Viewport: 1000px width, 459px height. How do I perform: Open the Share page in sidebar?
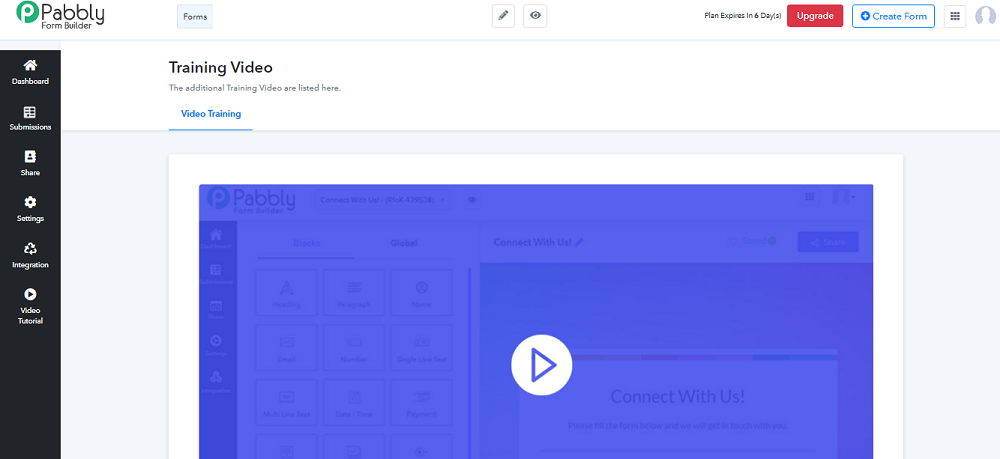coord(30,164)
